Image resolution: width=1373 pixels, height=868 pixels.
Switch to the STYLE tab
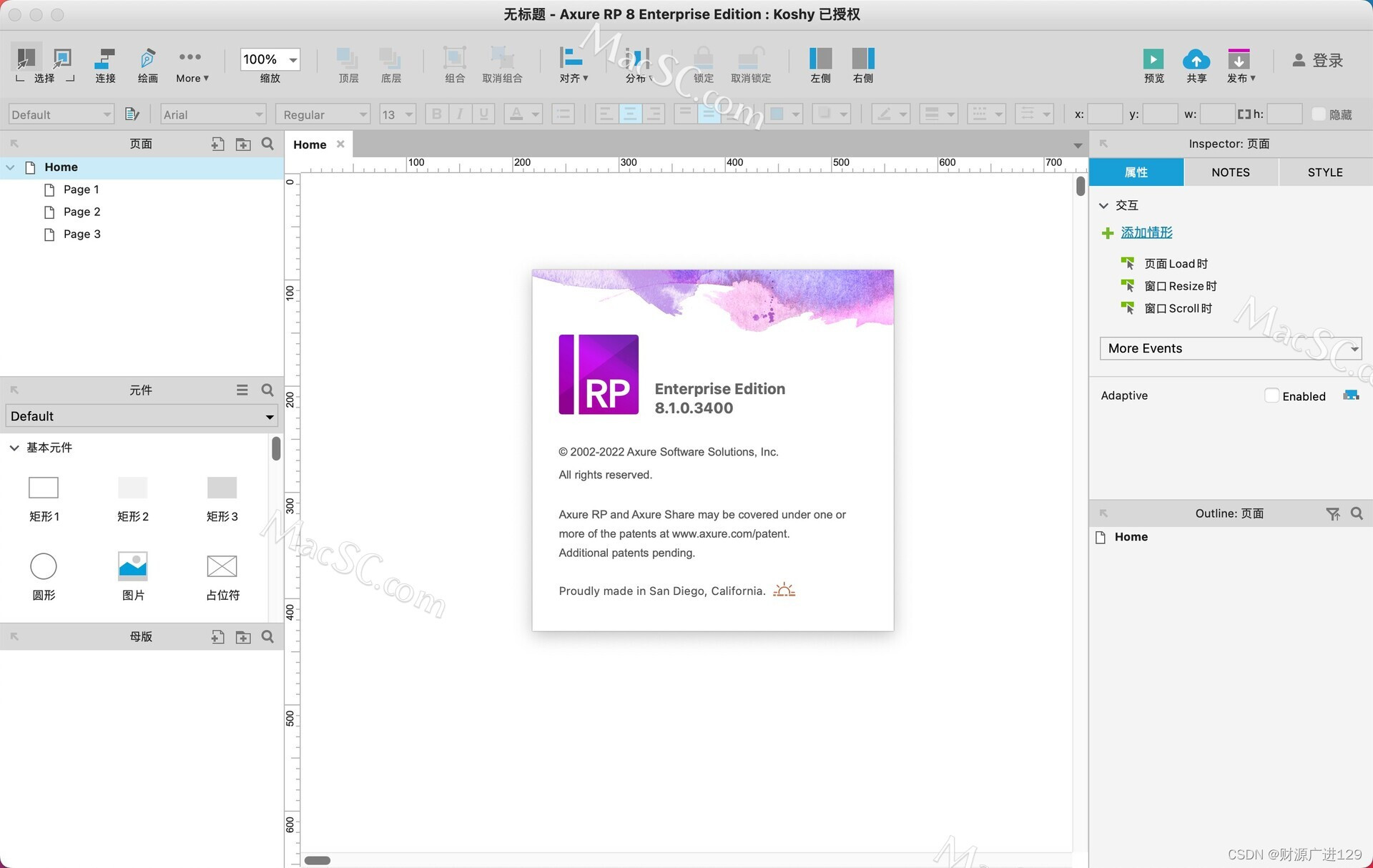tap(1325, 172)
